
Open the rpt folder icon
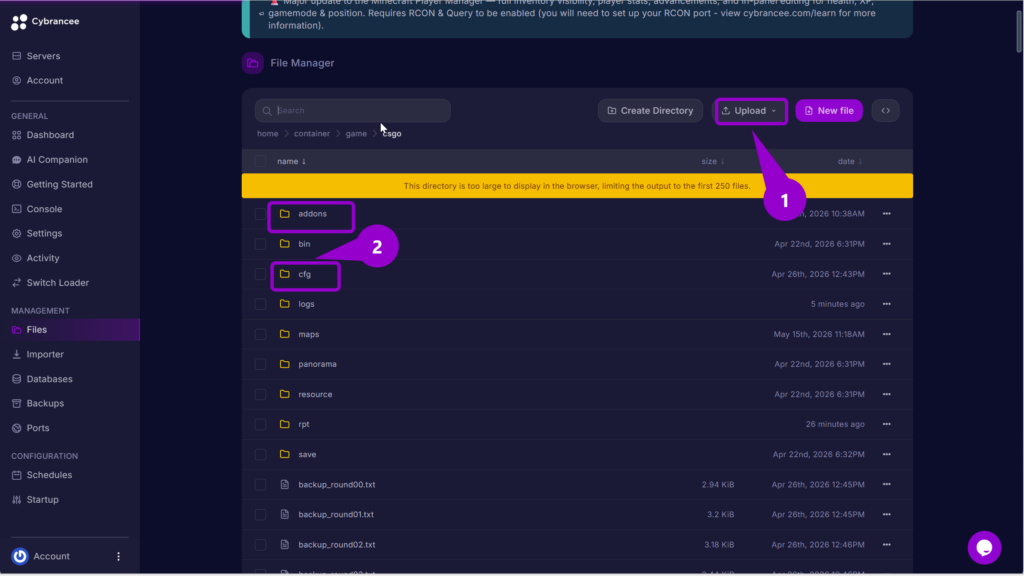pos(285,424)
